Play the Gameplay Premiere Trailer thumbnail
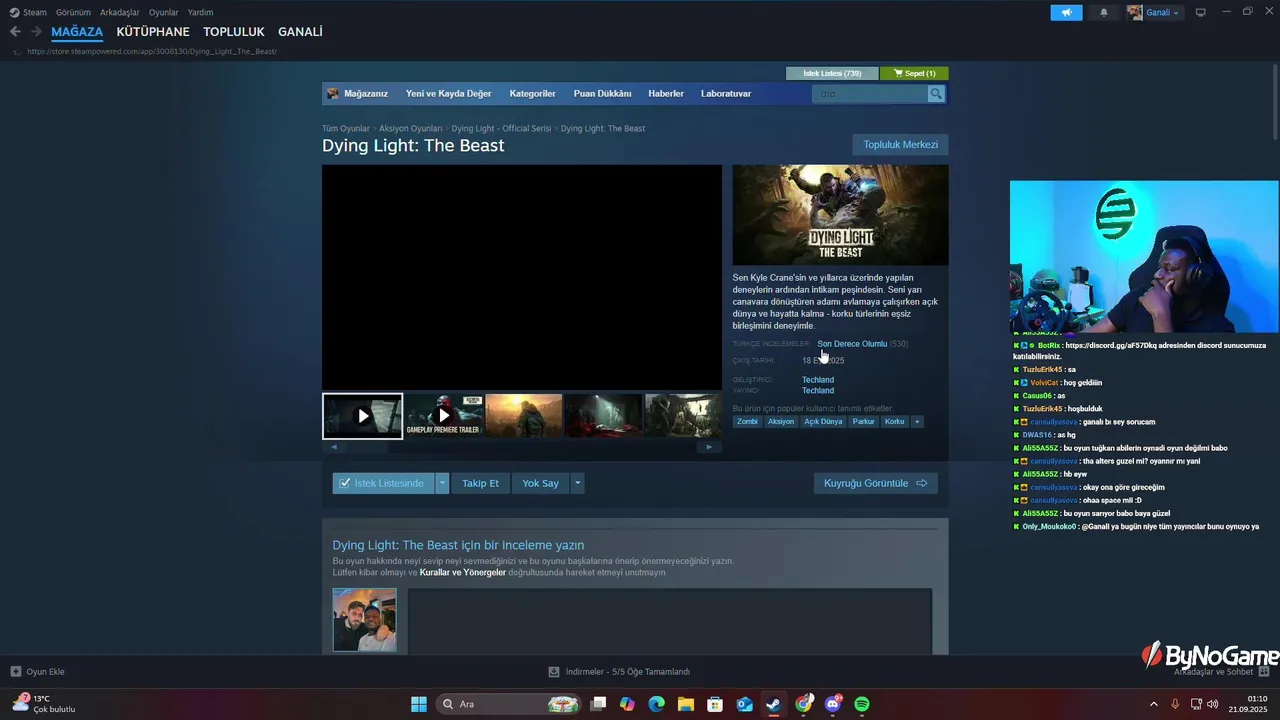 coord(444,416)
